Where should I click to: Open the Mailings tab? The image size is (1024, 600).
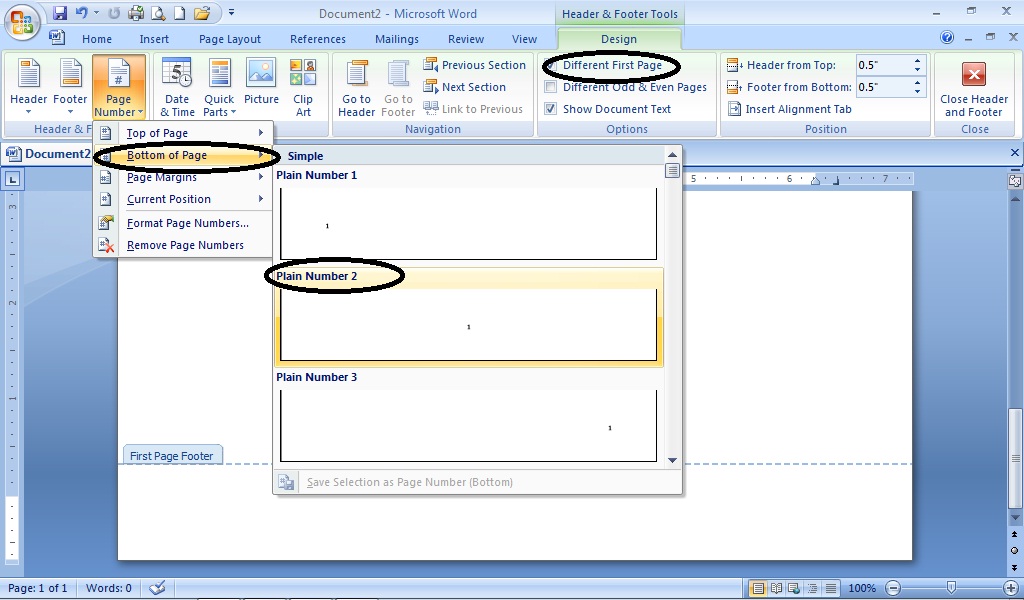[x=397, y=39]
